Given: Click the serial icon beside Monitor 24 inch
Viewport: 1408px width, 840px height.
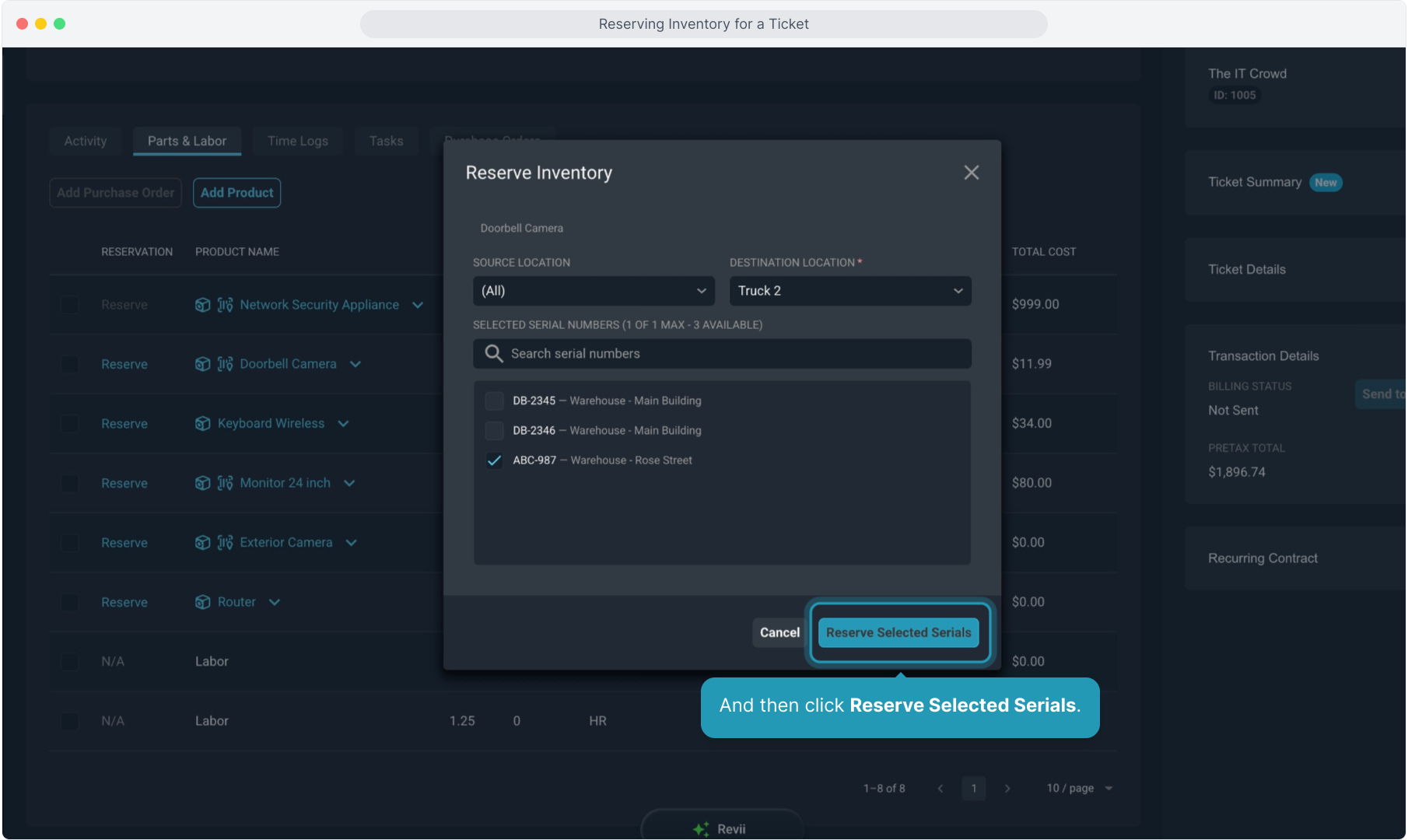Looking at the screenshot, I should tap(225, 483).
